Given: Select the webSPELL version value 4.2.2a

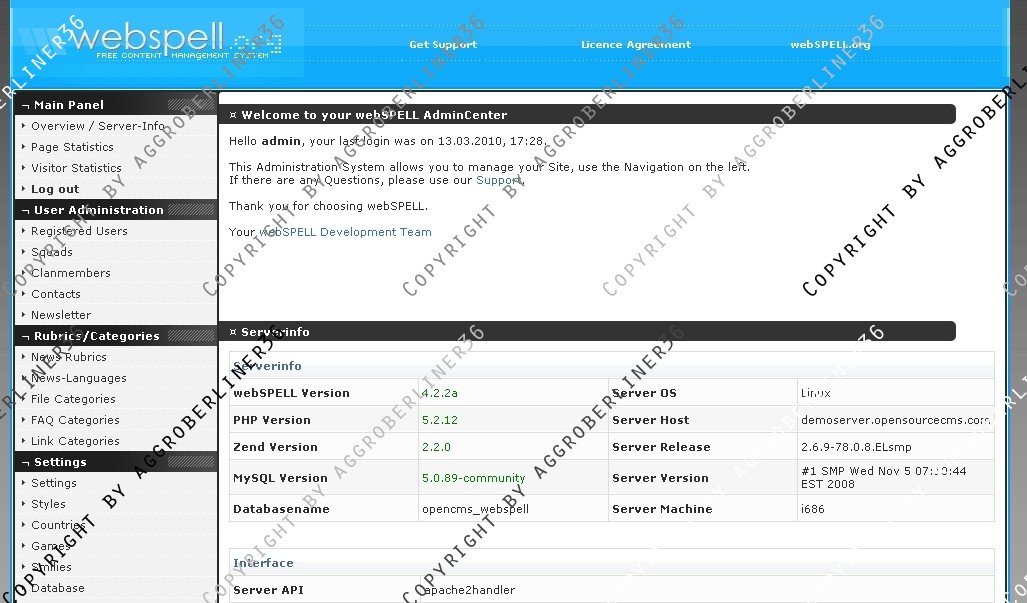Looking at the screenshot, I should pos(439,393).
